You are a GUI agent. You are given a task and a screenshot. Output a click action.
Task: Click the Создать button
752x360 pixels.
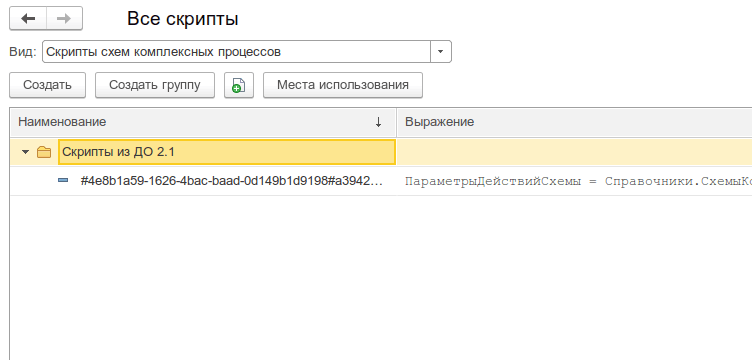[x=47, y=85]
